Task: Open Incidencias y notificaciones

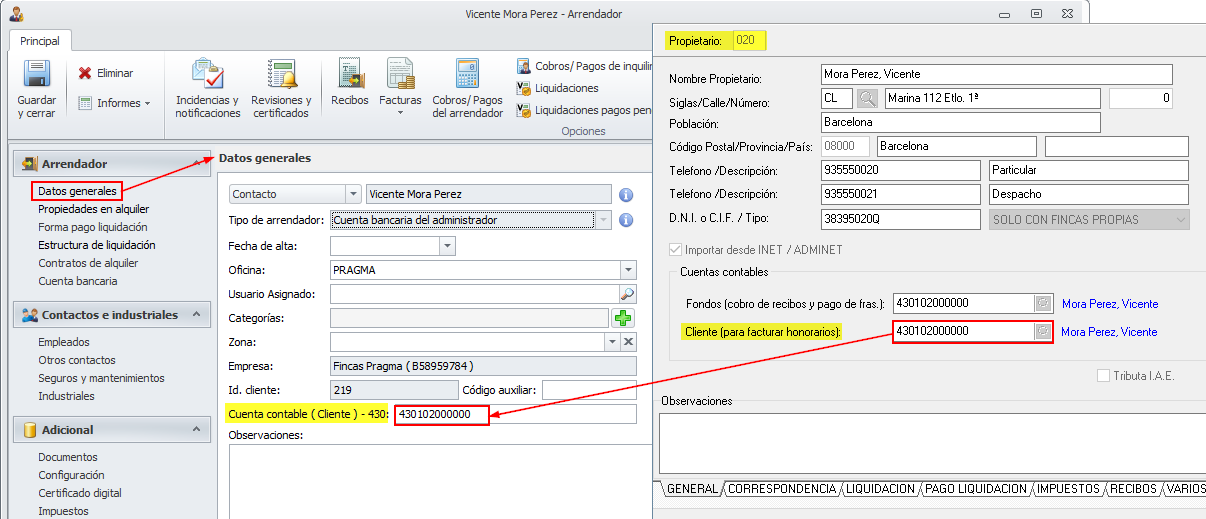Action: point(208,89)
